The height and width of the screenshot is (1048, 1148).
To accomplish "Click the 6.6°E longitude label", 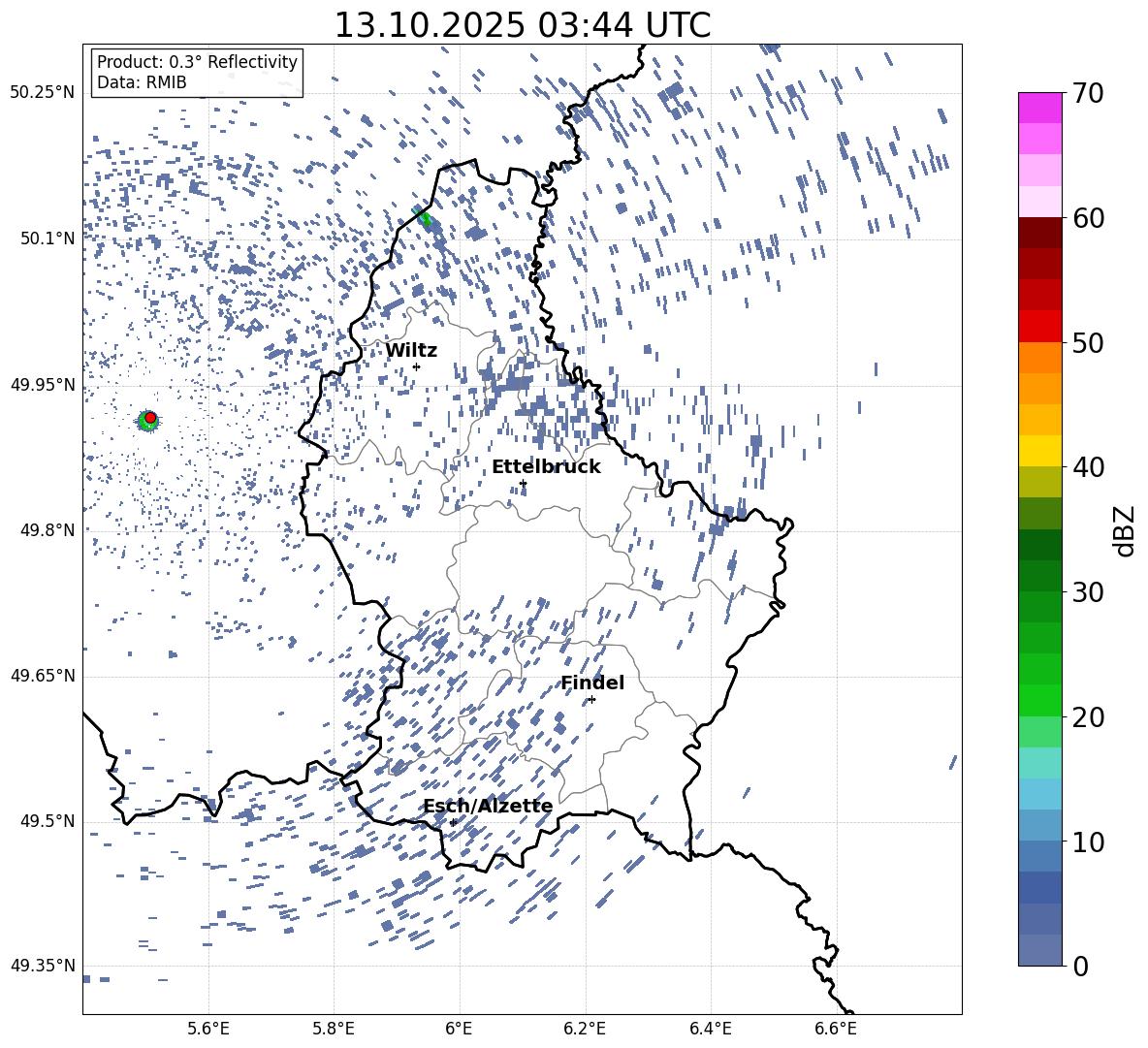I will tap(836, 1029).
